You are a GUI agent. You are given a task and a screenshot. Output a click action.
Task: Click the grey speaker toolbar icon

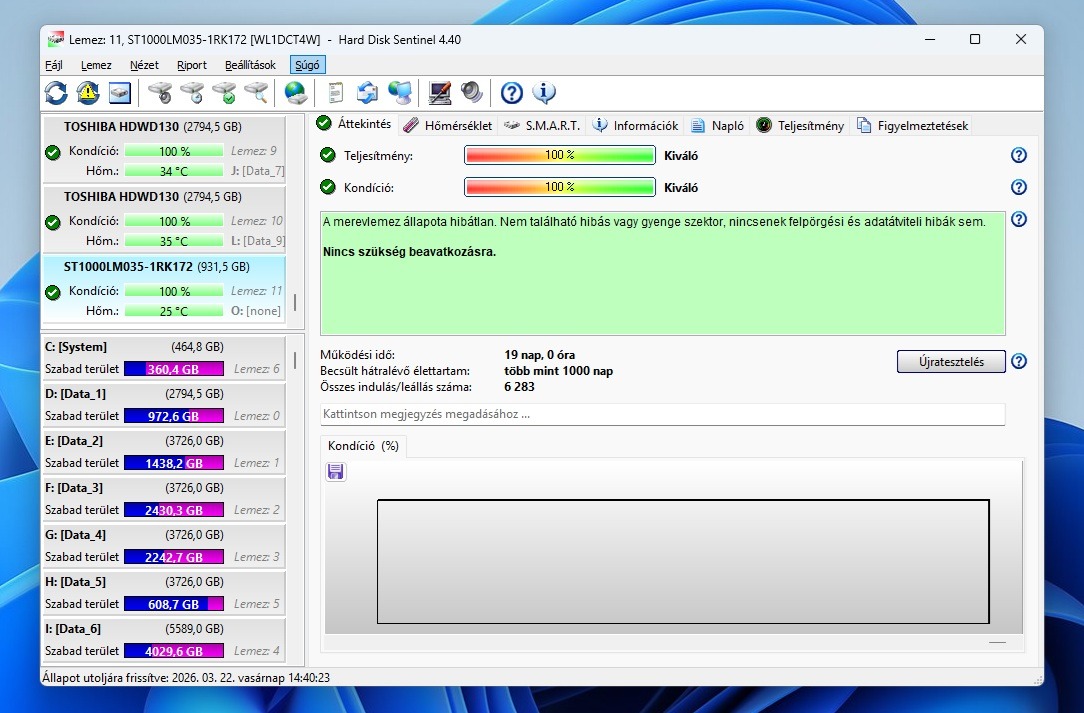tap(471, 93)
